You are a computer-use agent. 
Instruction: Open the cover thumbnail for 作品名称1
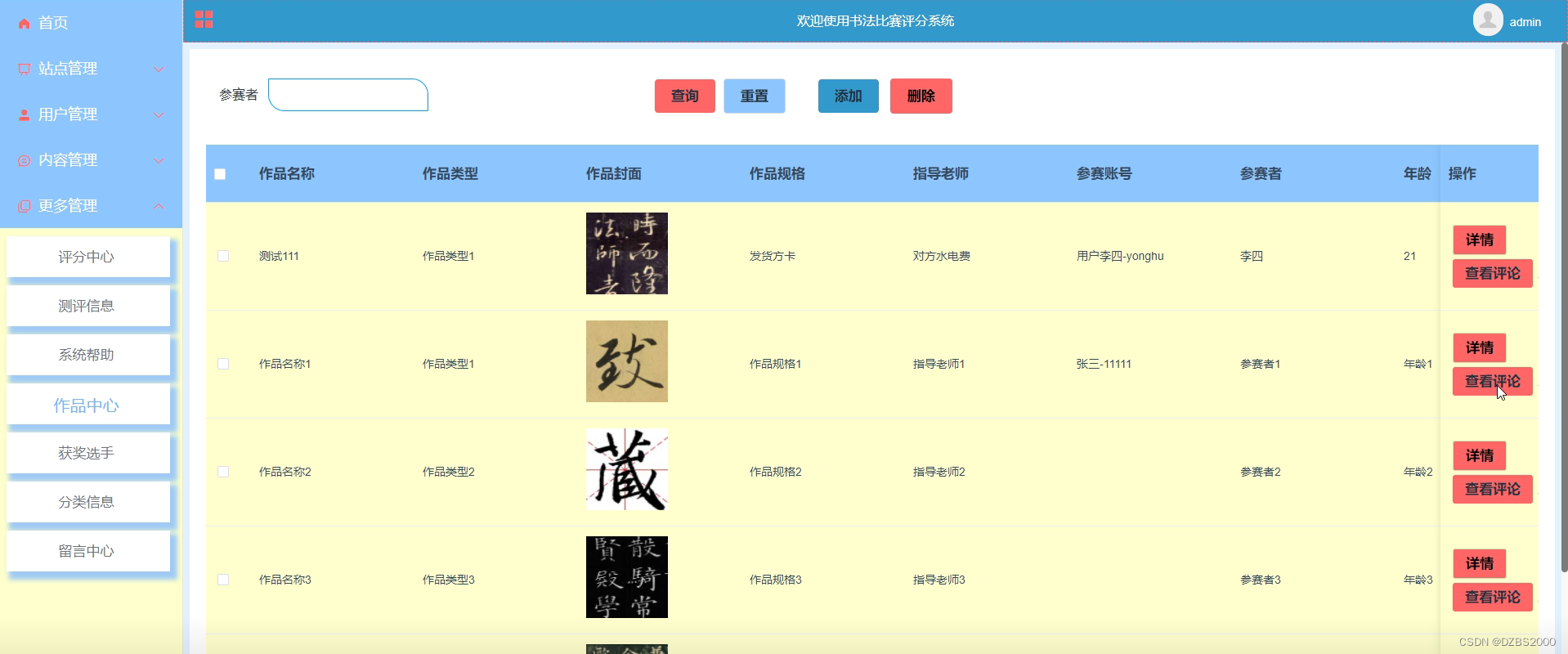pos(627,361)
